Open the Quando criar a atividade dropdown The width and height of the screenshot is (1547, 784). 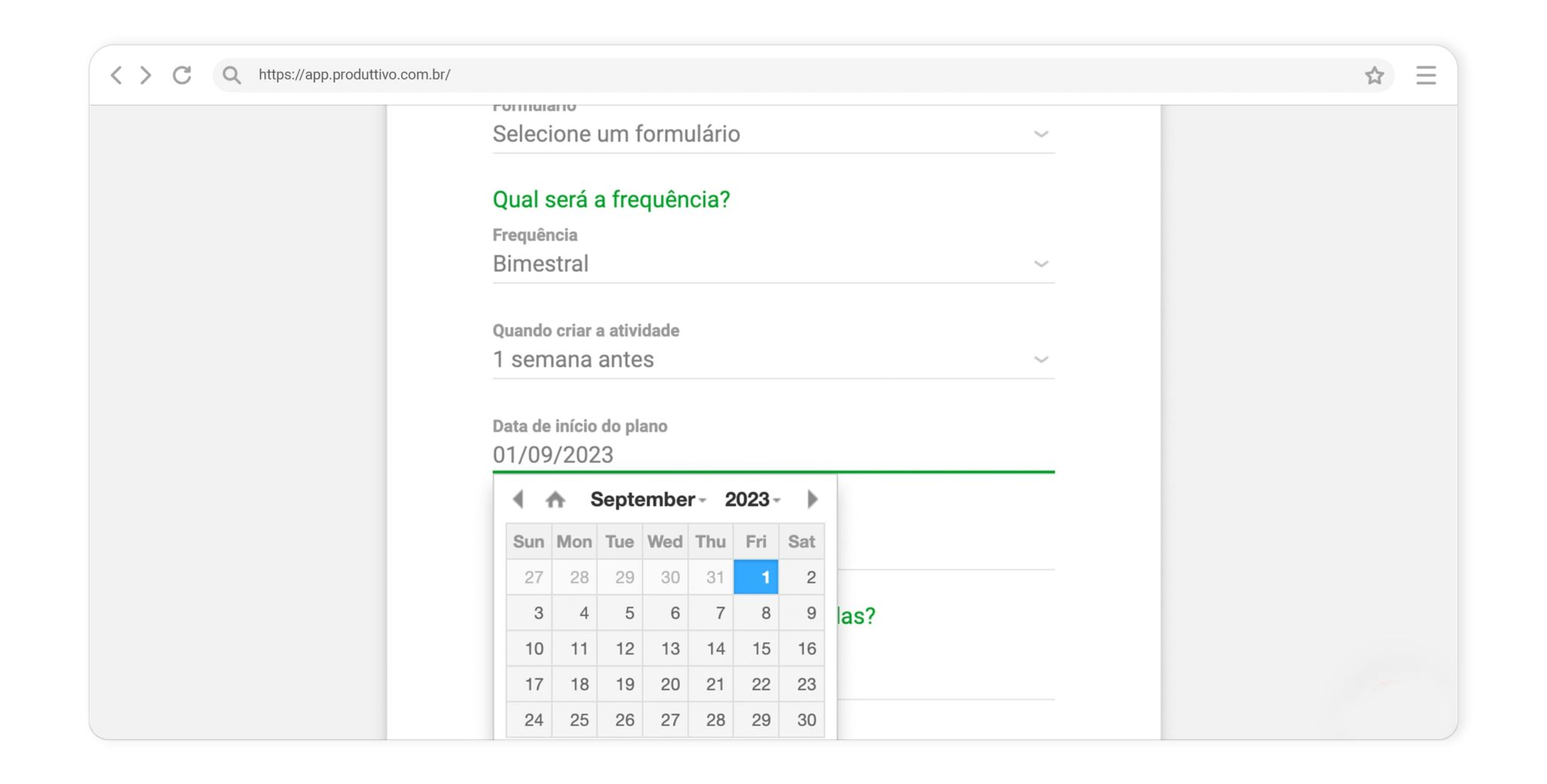click(773, 360)
